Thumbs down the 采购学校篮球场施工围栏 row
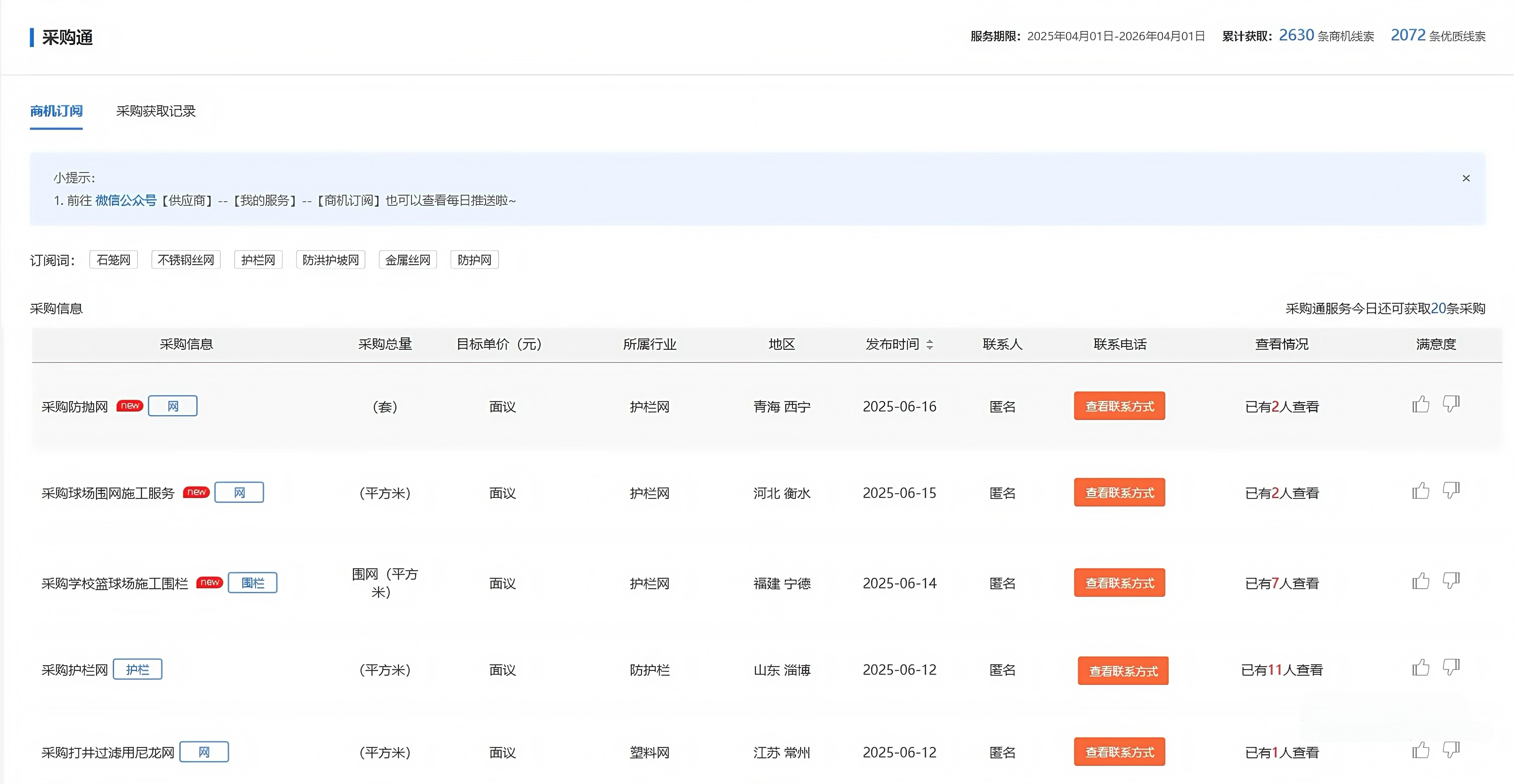This screenshot has height=784, width=1514. point(1451,581)
